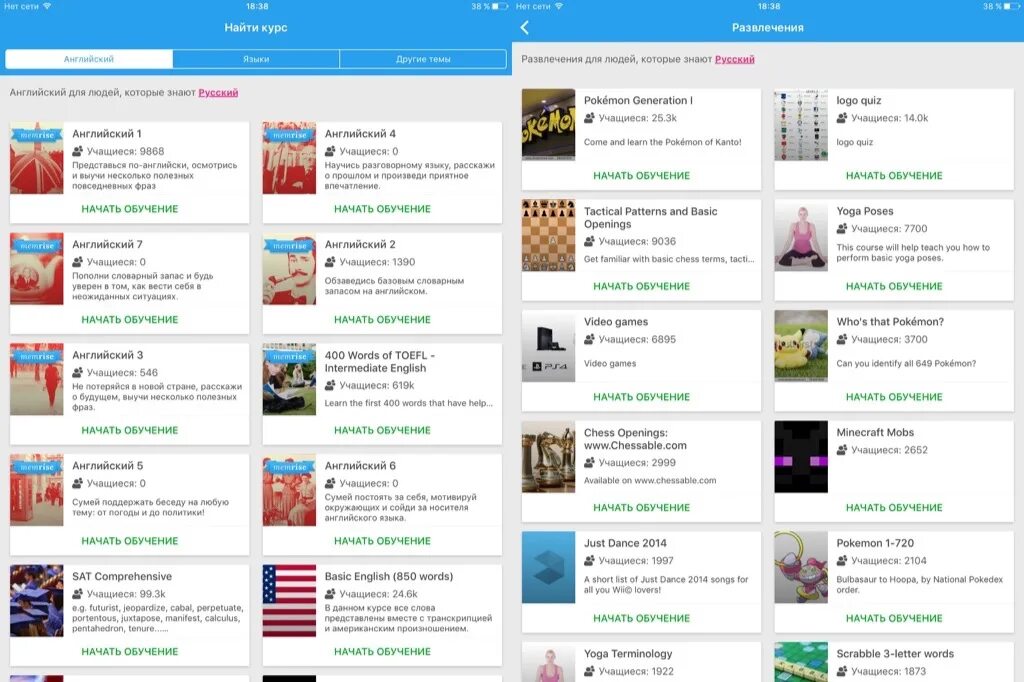The width and height of the screenshot is (1024, 682).
Task: Start Tactical Patterns and Basic Openings course
Action: 641,286
